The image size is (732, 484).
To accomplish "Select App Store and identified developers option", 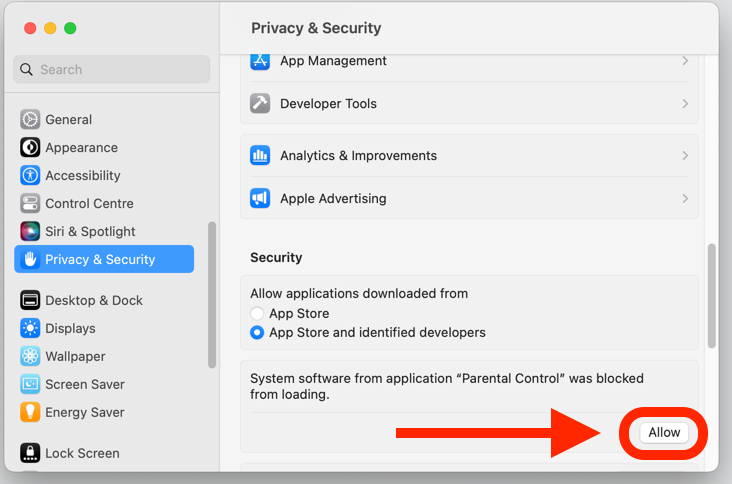I will [257, 332].
